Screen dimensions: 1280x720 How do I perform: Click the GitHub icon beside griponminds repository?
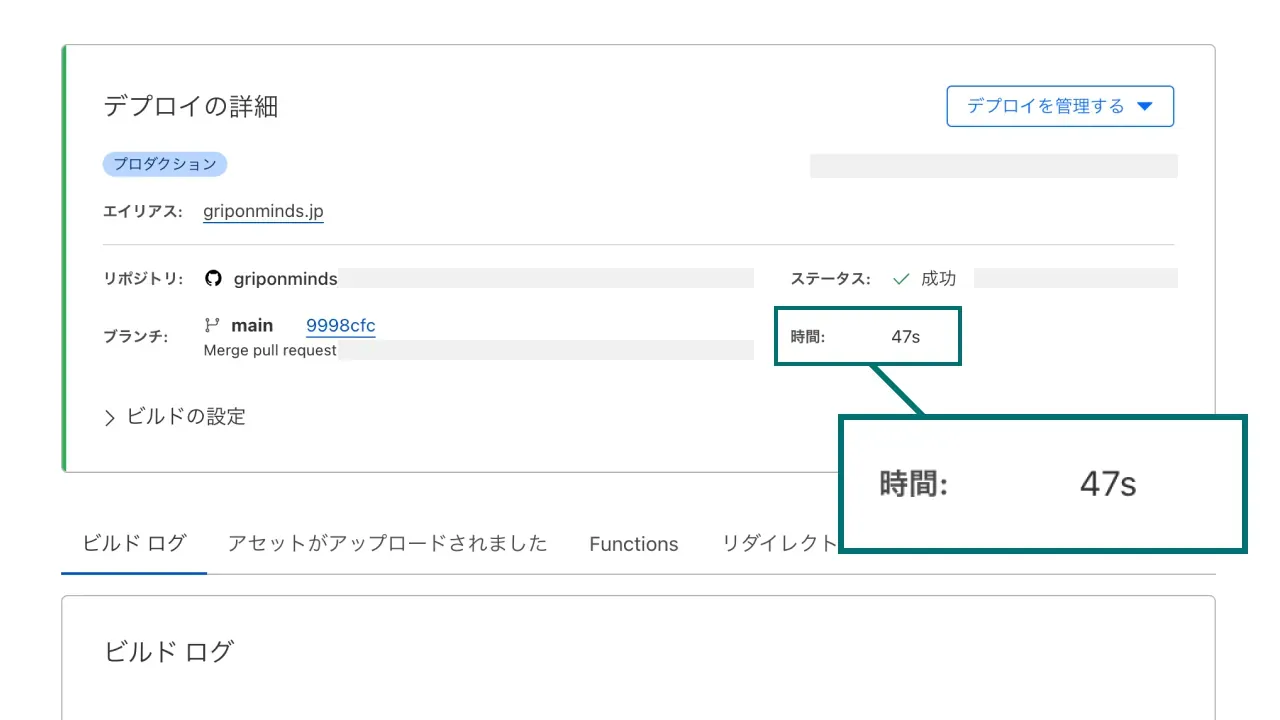coord(214,278)
